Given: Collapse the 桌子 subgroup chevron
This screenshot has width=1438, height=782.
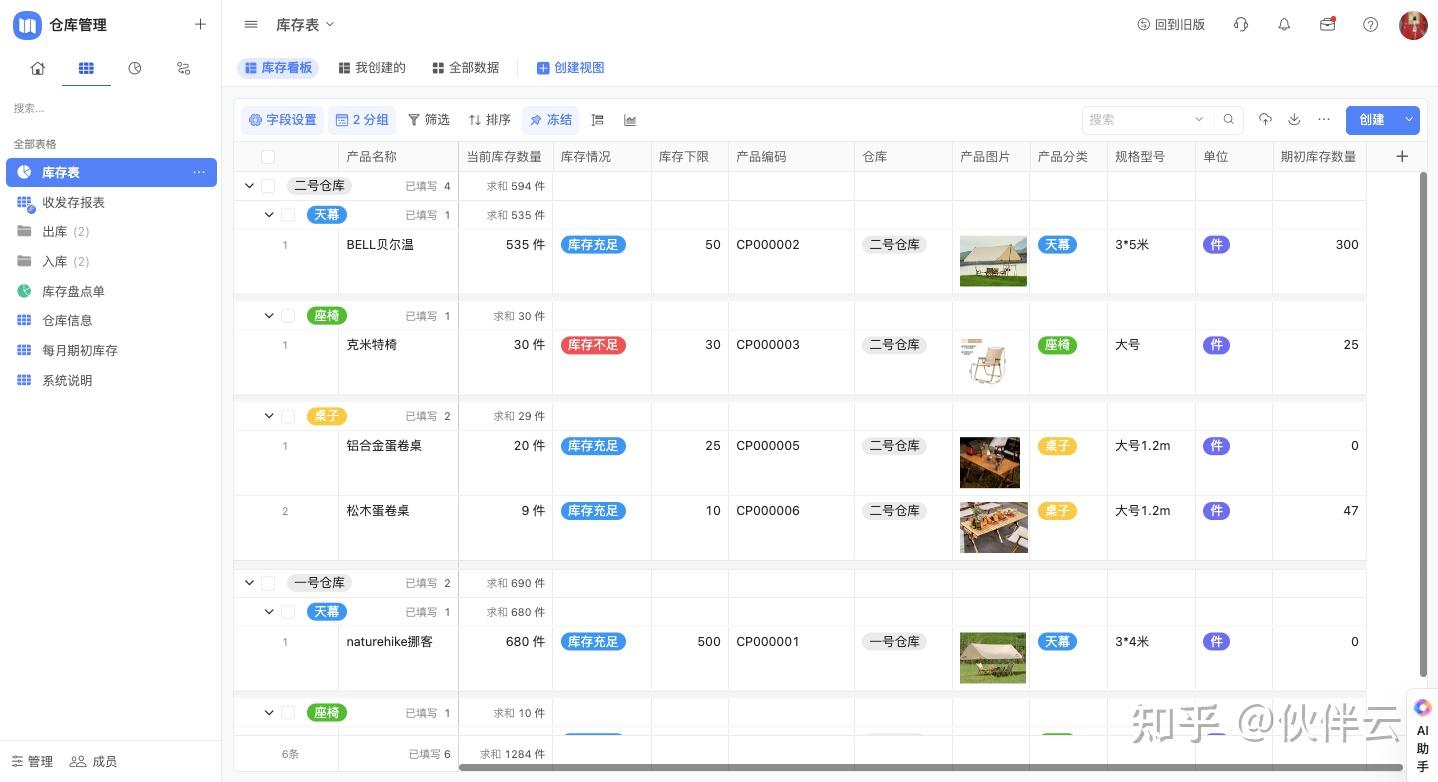Looking at the screenshot, I should pos(269,415).
